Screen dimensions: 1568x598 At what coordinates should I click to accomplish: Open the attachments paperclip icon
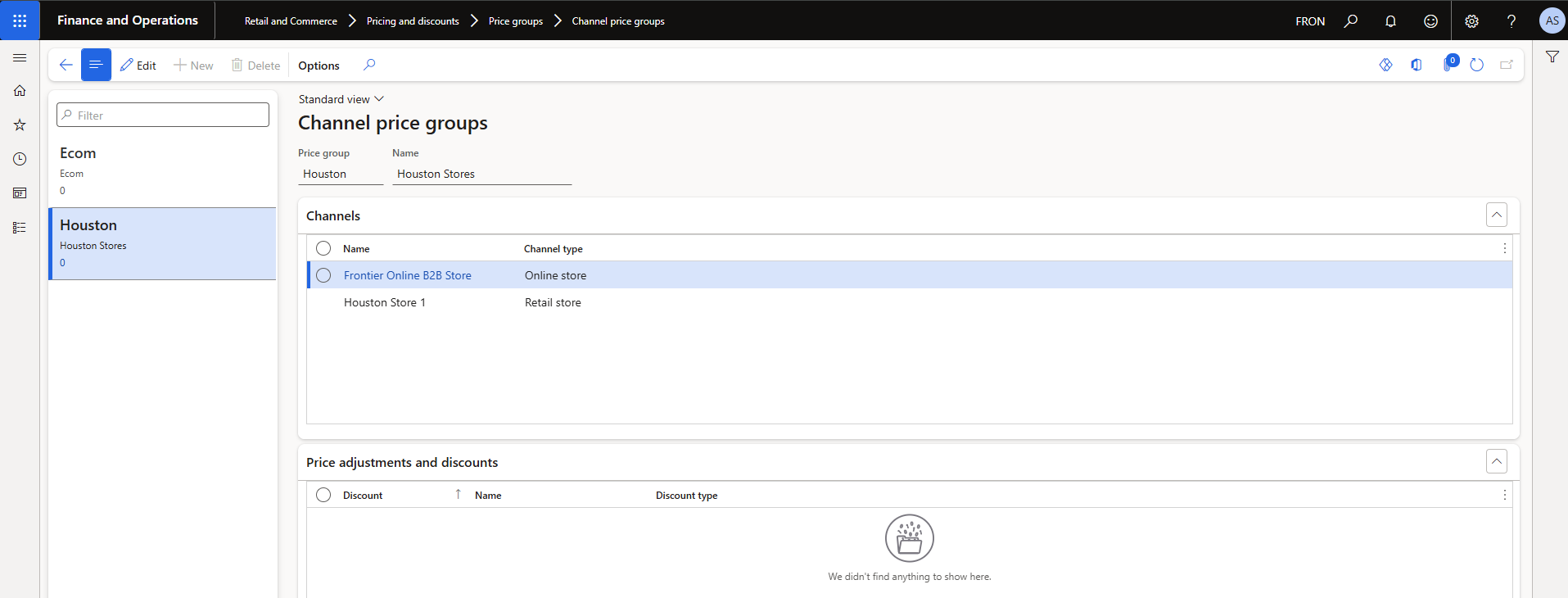[1448, 66]
